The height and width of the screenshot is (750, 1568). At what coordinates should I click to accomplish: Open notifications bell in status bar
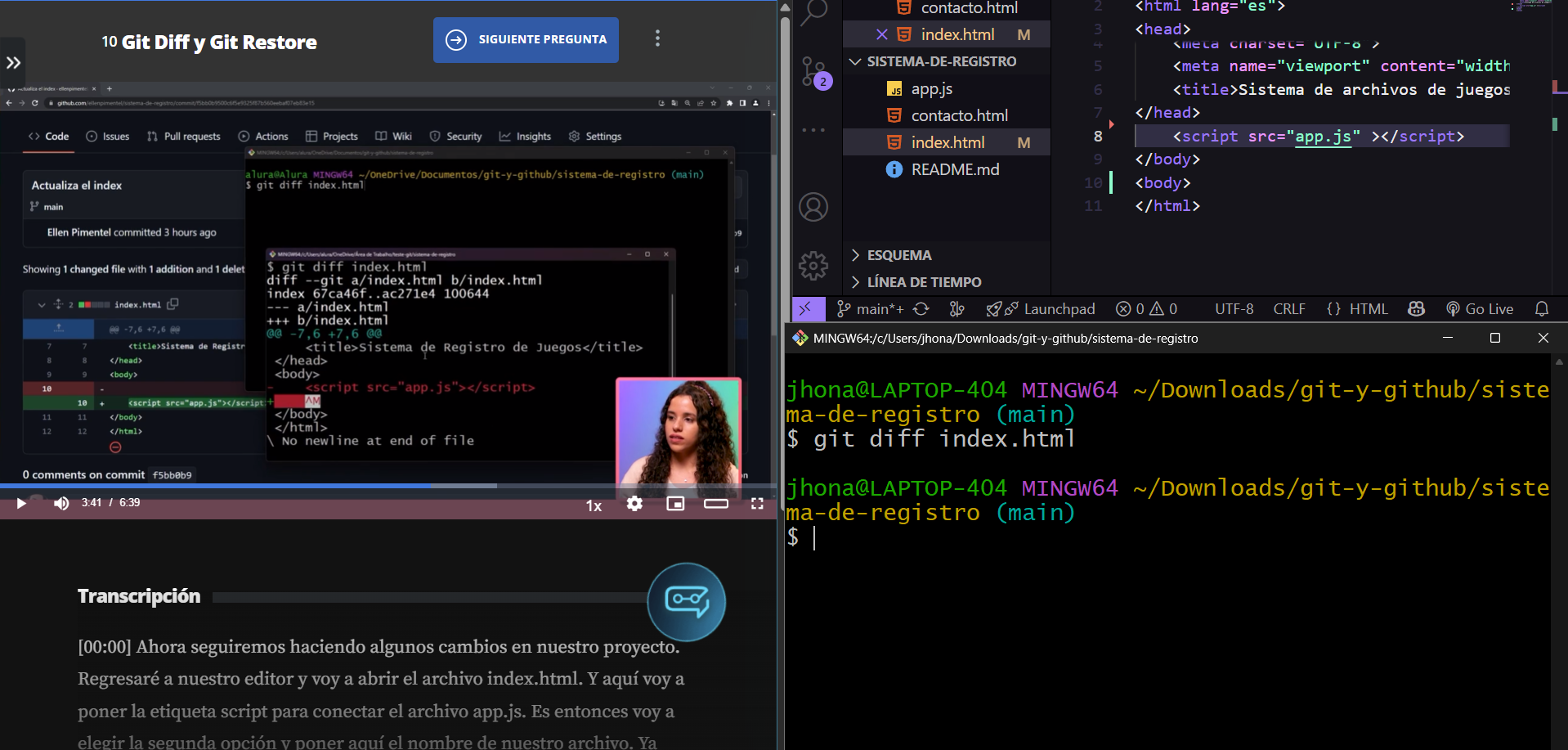point(1542,309)
